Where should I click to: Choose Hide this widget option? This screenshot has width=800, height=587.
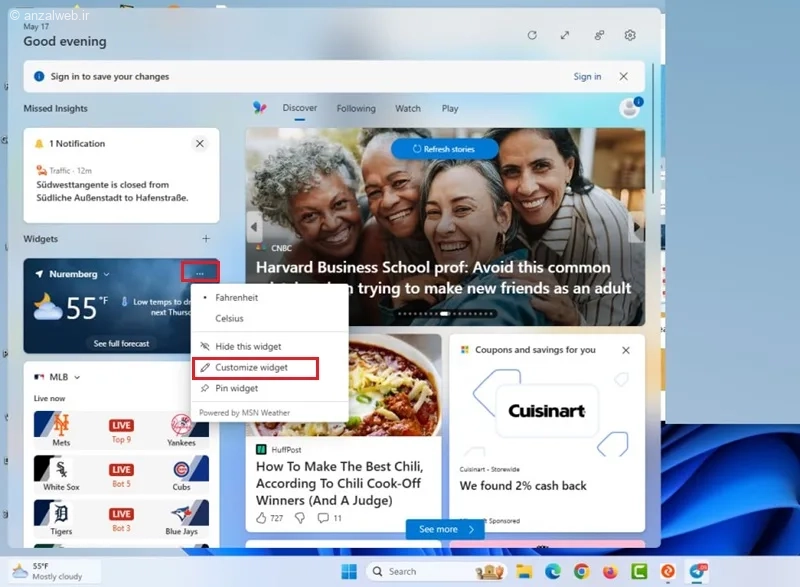click(x=248, y=347)
